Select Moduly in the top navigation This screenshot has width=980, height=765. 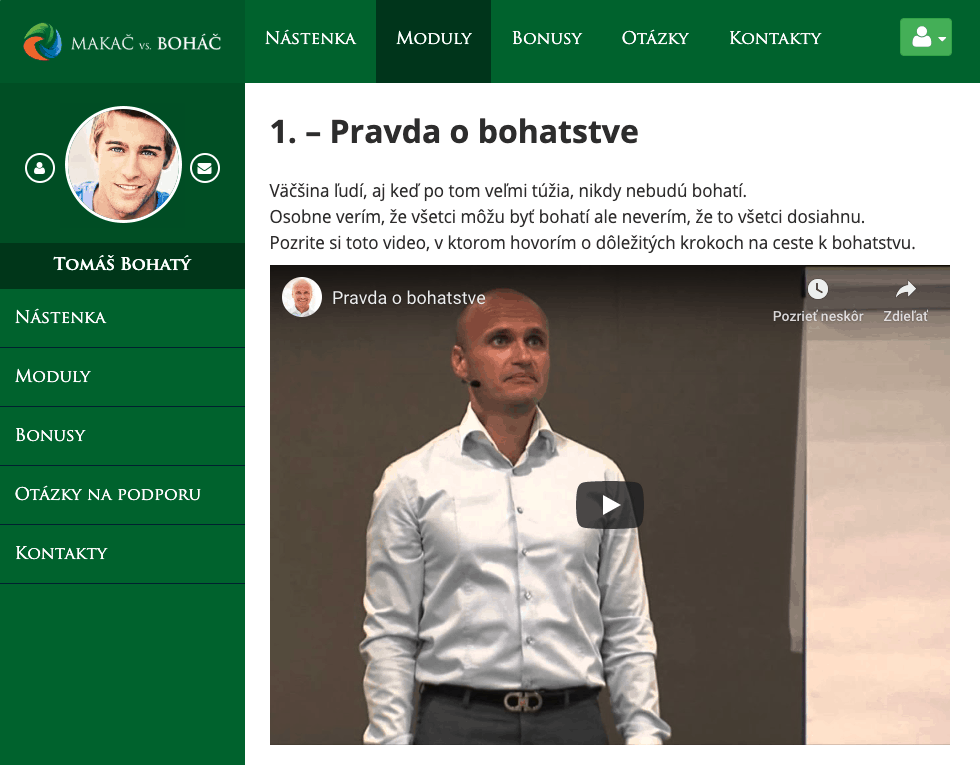[x=434, y=38]
